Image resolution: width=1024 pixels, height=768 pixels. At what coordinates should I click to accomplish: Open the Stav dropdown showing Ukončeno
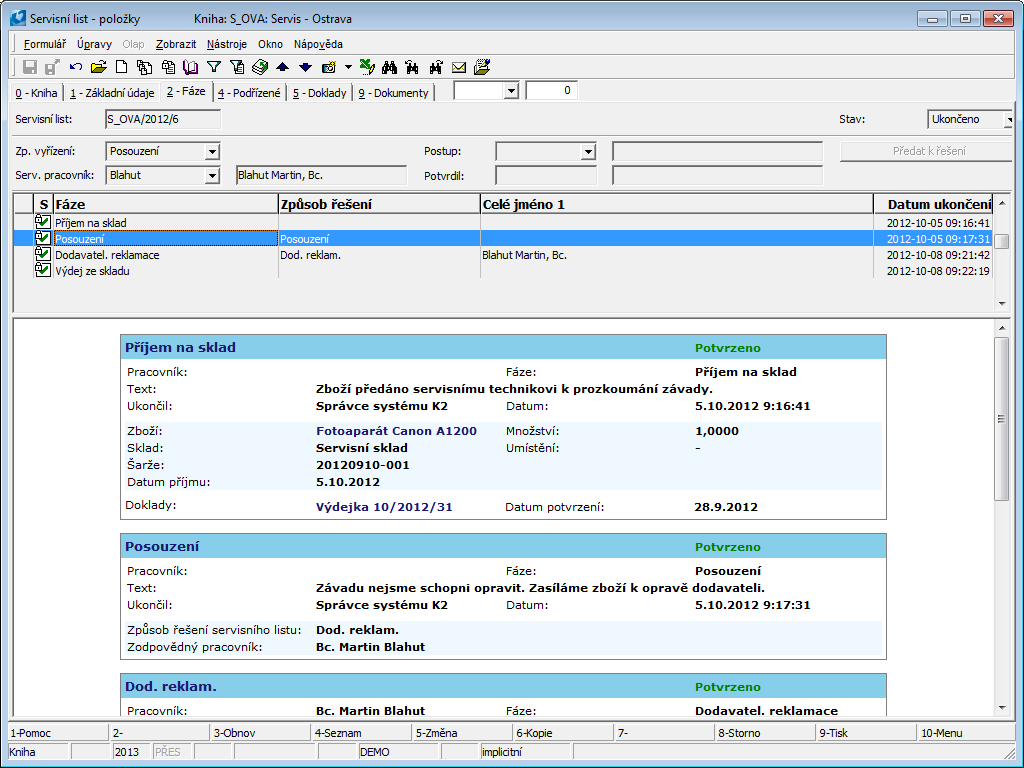1008,120
